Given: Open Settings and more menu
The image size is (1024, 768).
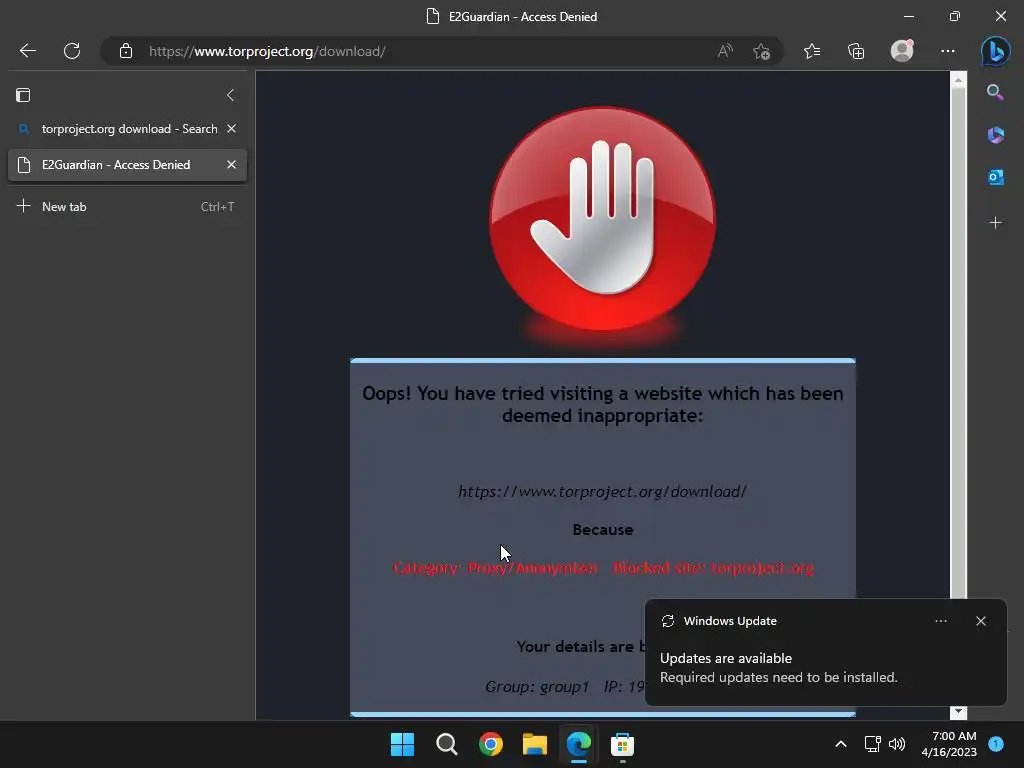Looking at the screenshot, I should coord(948,51).
